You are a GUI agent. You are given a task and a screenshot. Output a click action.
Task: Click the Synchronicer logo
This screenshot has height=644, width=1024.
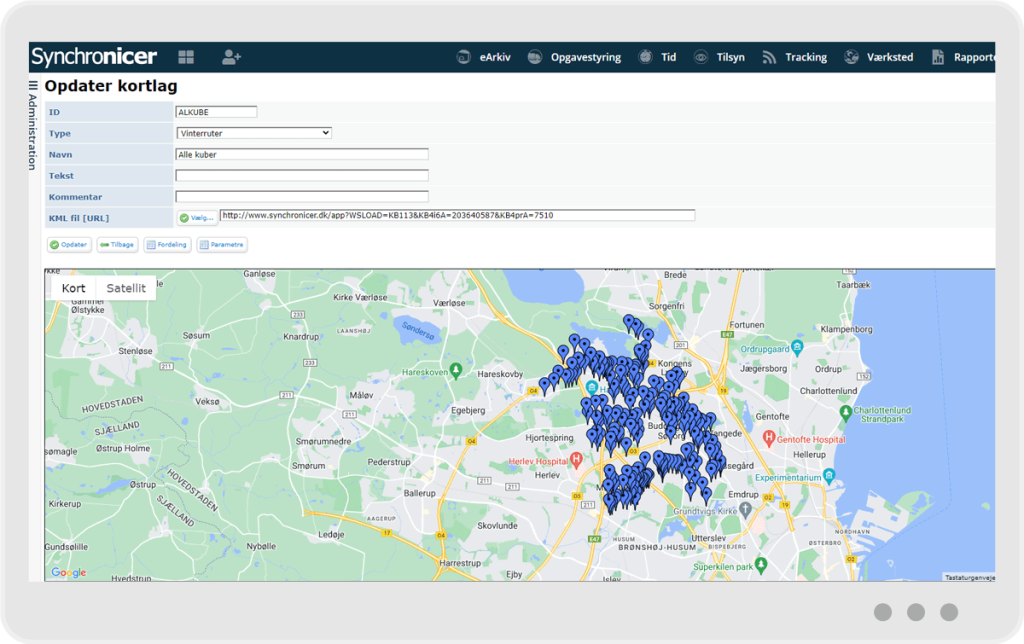[94, 57]
